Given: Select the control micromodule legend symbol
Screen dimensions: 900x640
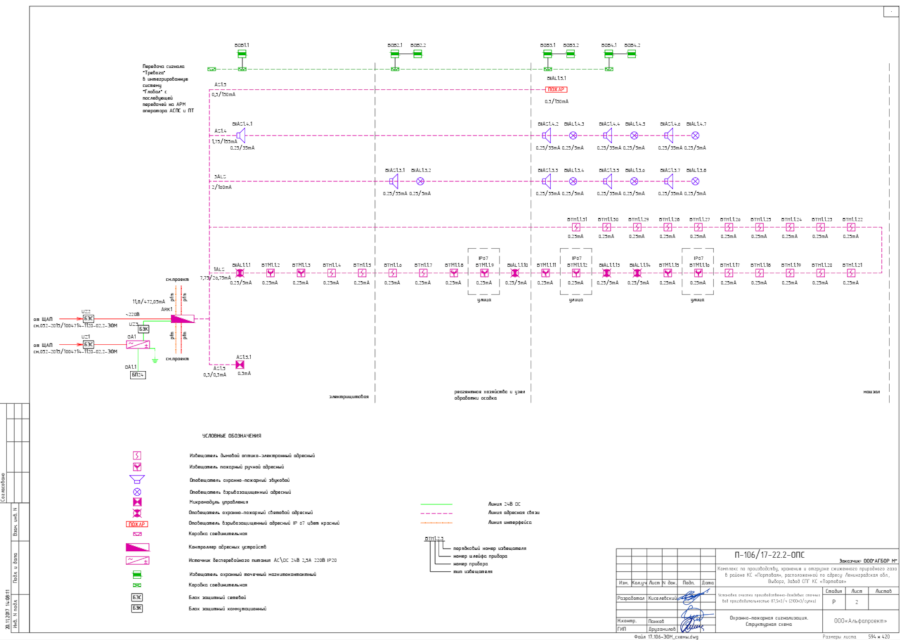Looking at the screenshot, I should [x=137, y=502].
